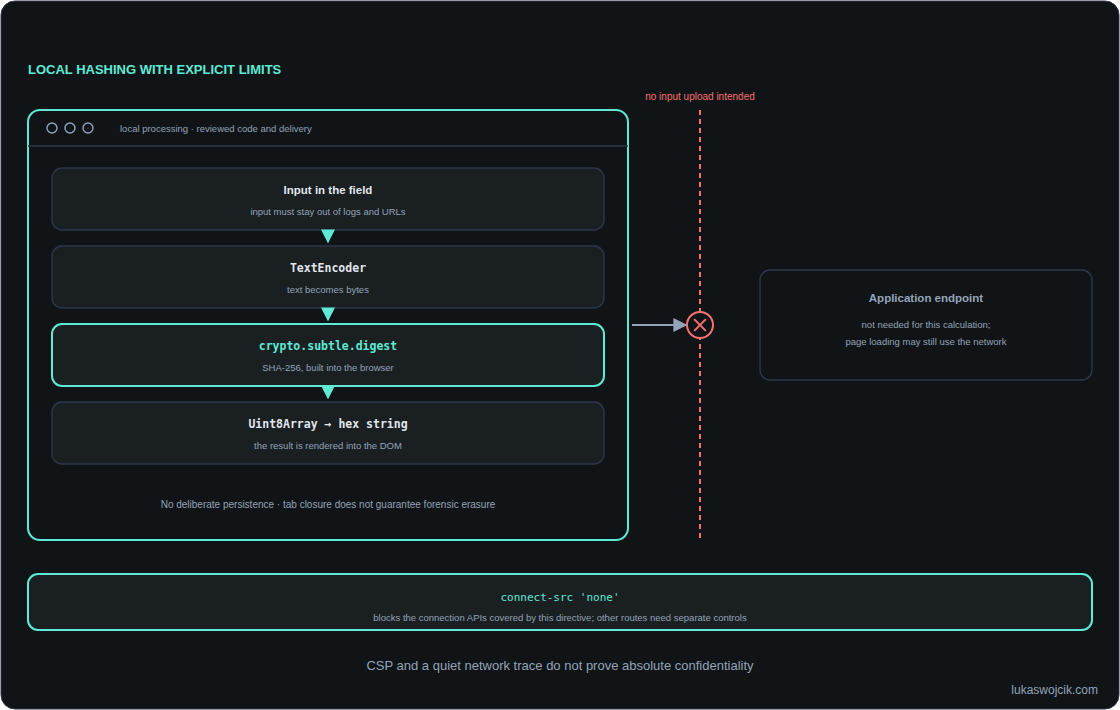Click 'page loading may still use the network'
The width and height of the screenshot is (1120, 710).
click(x=926, y=342)
